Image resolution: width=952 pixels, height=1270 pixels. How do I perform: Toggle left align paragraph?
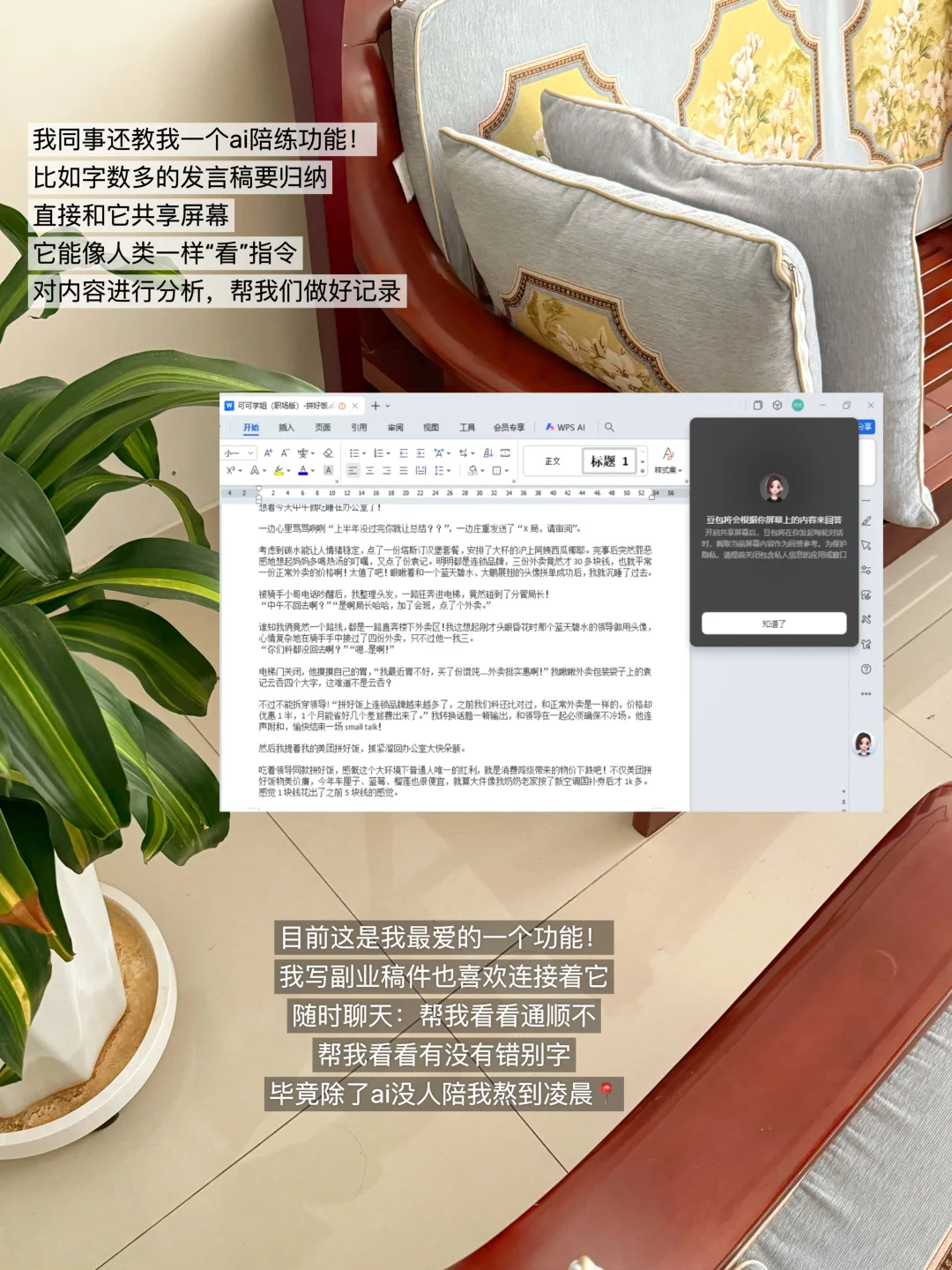(x=353, y=470)
